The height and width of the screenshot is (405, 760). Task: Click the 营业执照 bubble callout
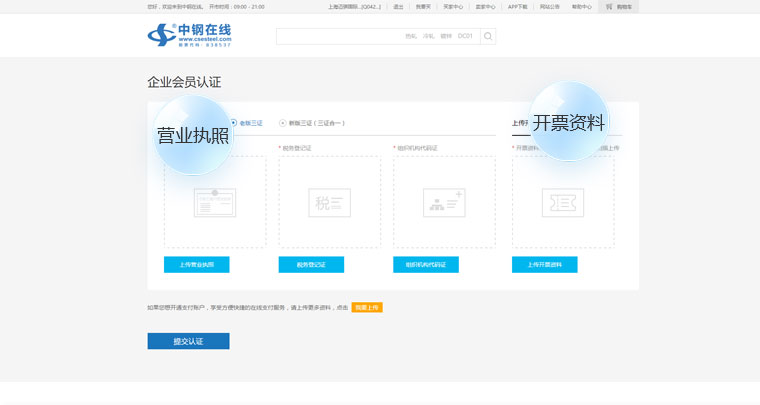click(193, 136)
